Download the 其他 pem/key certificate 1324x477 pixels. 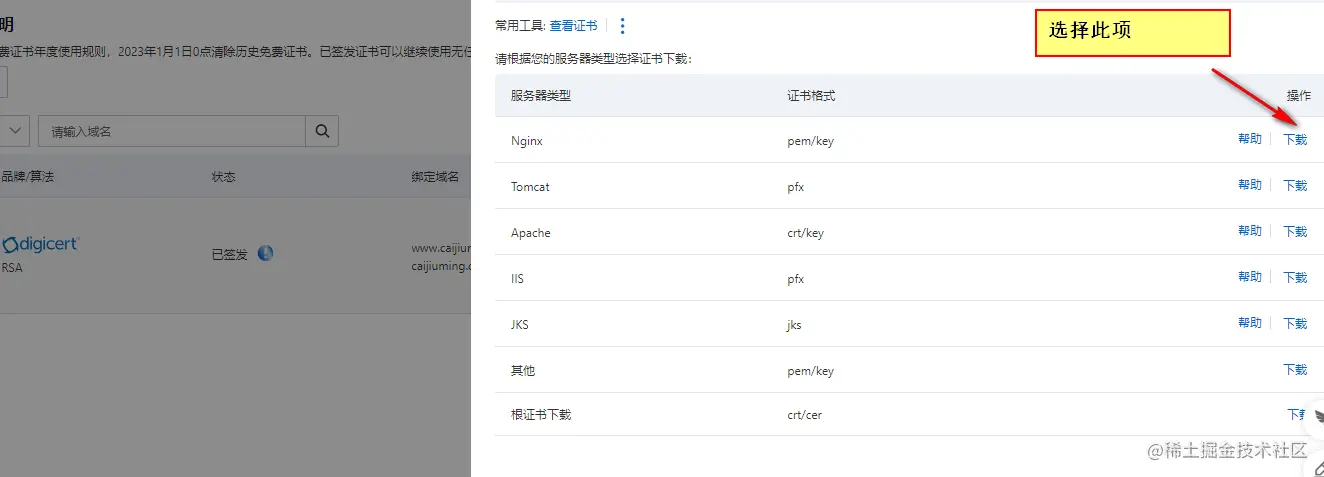[x=1295, y=370]
